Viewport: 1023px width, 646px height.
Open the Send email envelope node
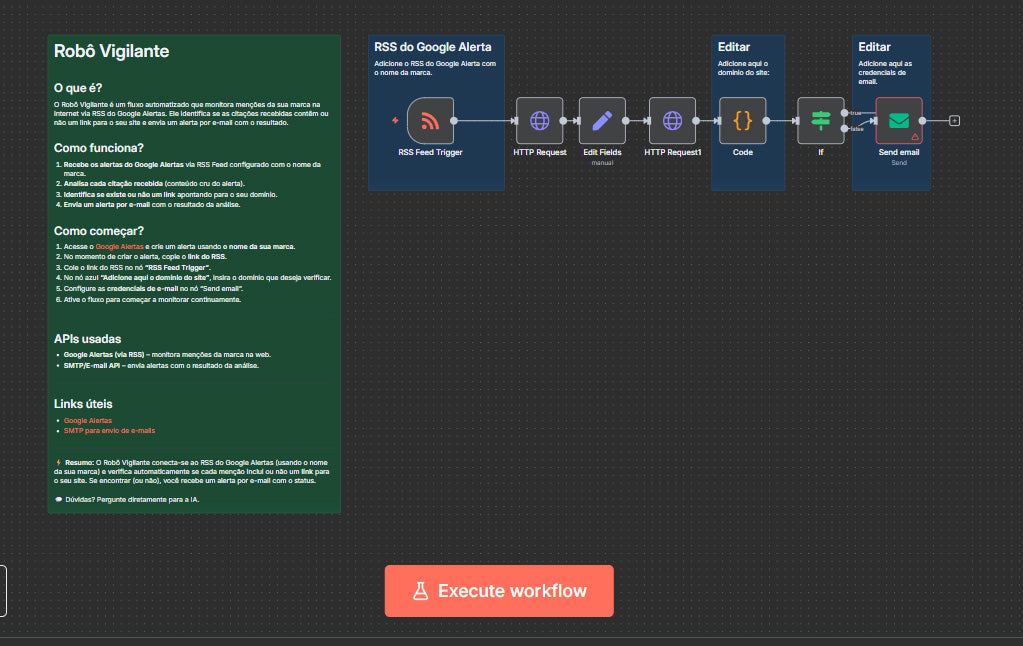click(x=898, y=119)
